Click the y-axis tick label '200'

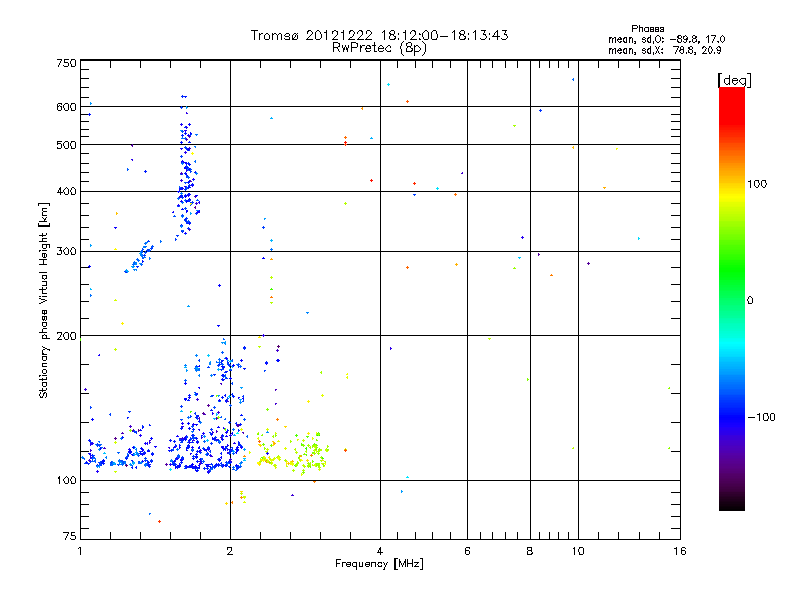tap(66, 336)
